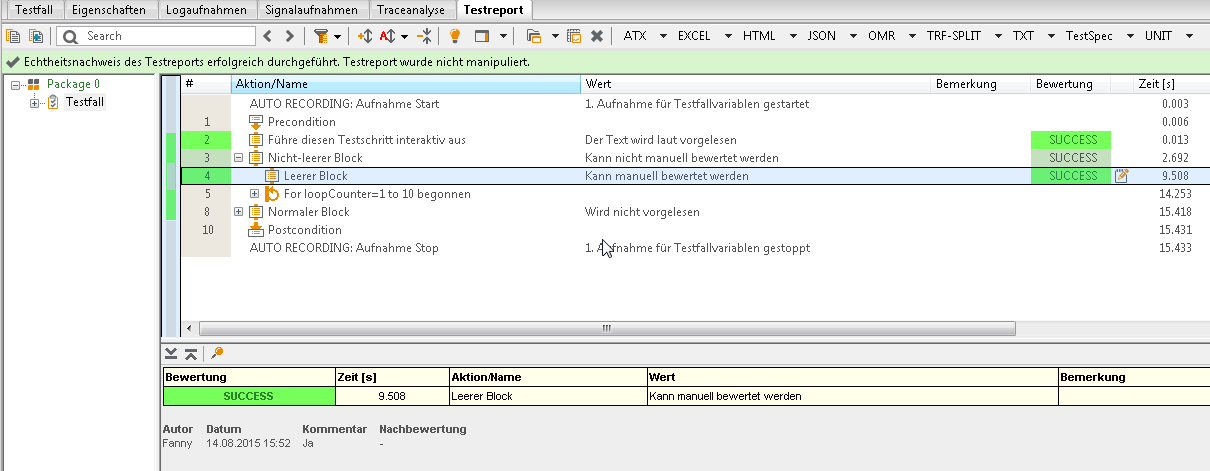Screen dimensions: 1210x471
Task: Click the UNIT export button
Action: click(1158, 36)
